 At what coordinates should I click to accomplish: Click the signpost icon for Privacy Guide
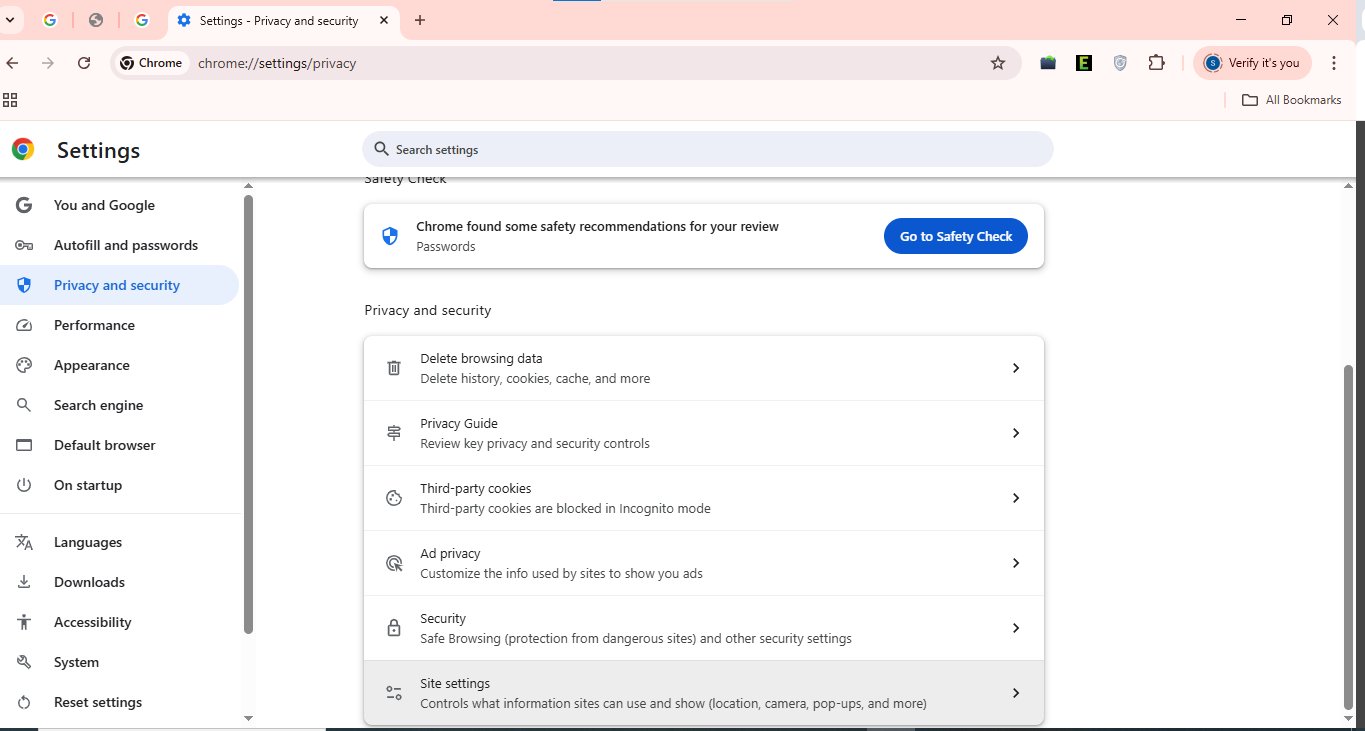[394, 433]
